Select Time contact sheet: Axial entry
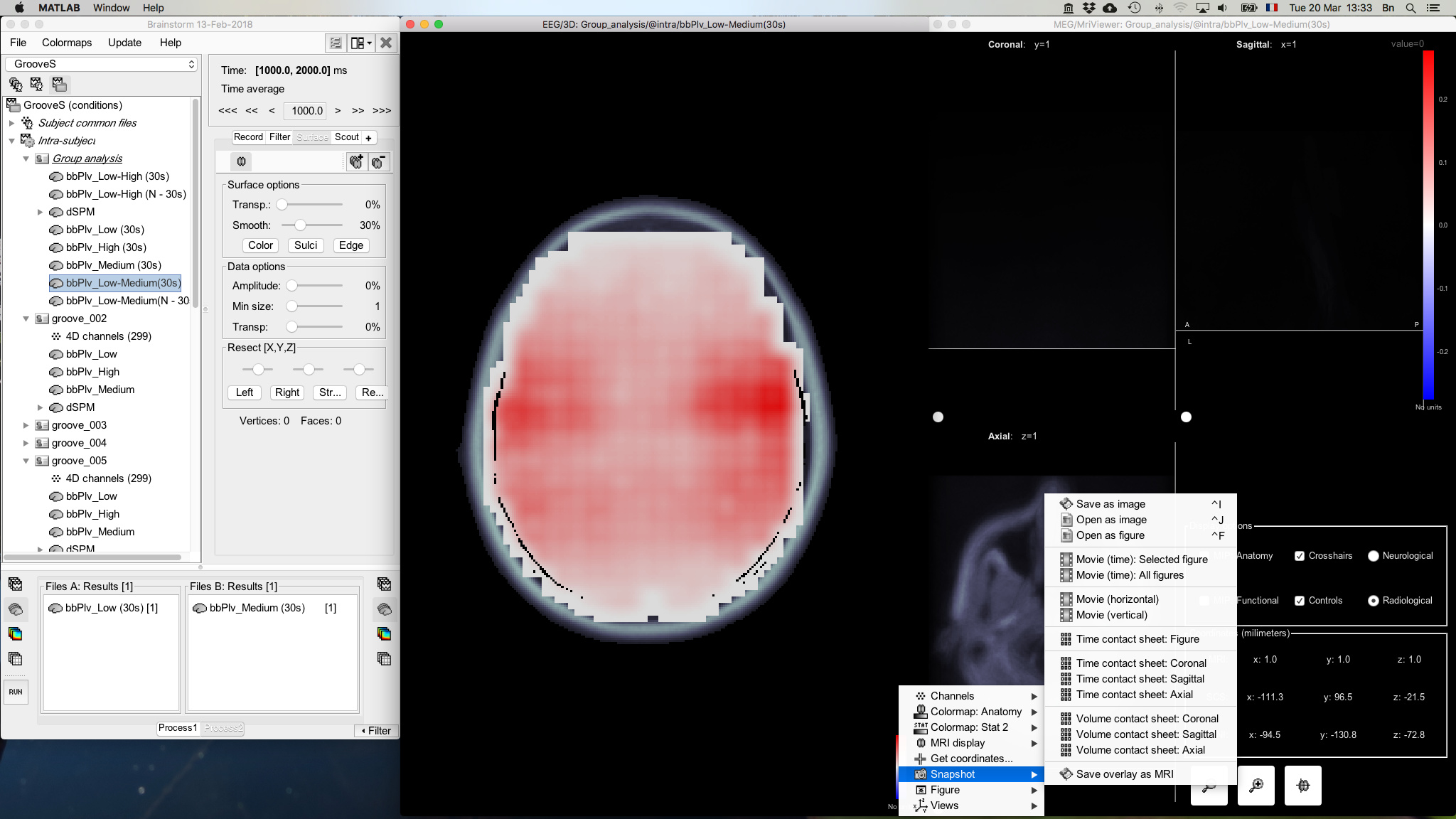Image resolution: width=1456 pixels, height=819 pixels. pyautogui.click(x=1140, y=695)
